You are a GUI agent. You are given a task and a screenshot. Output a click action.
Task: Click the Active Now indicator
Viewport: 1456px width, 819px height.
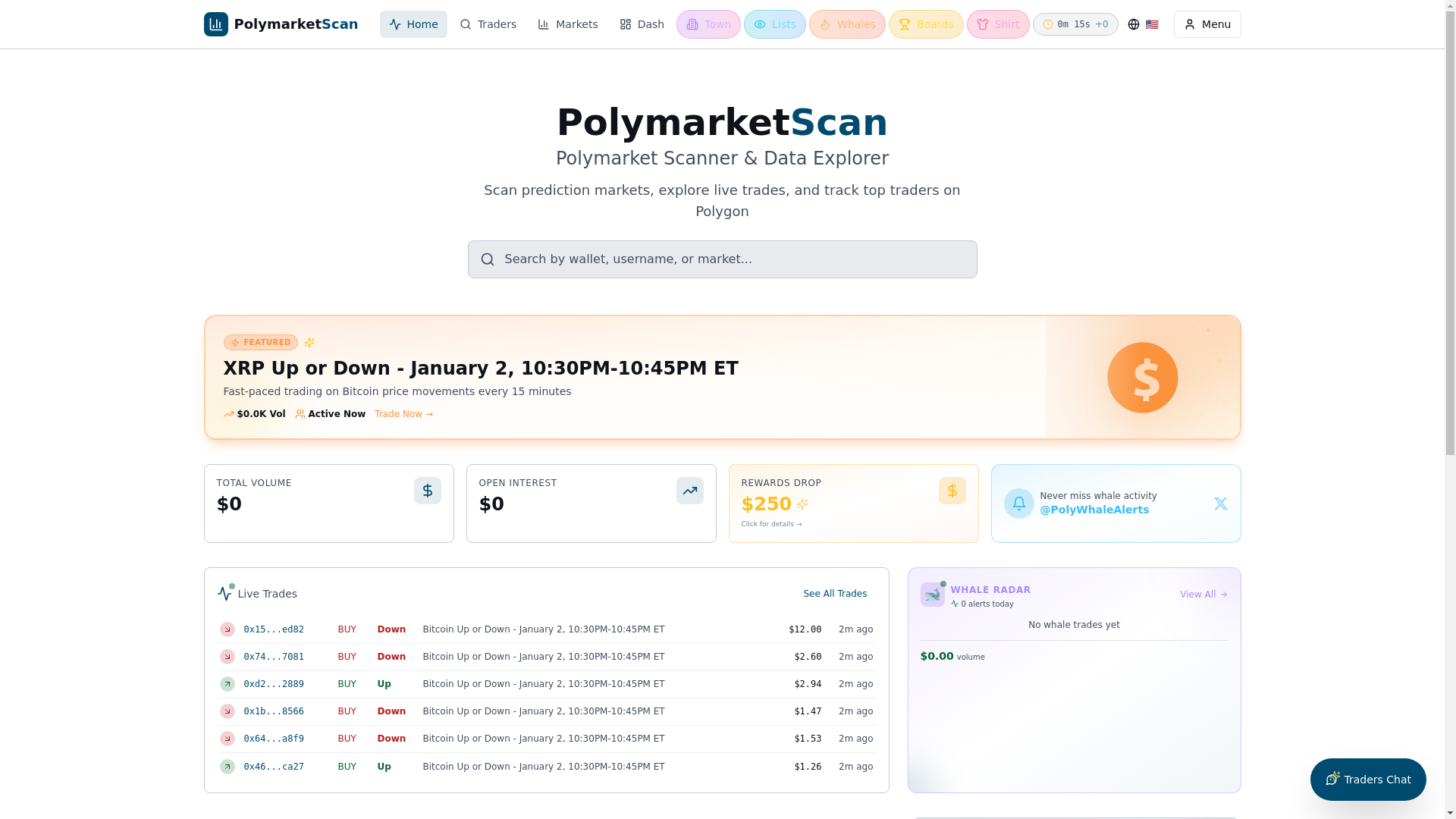pyautogui.click(x=331, y=414)
